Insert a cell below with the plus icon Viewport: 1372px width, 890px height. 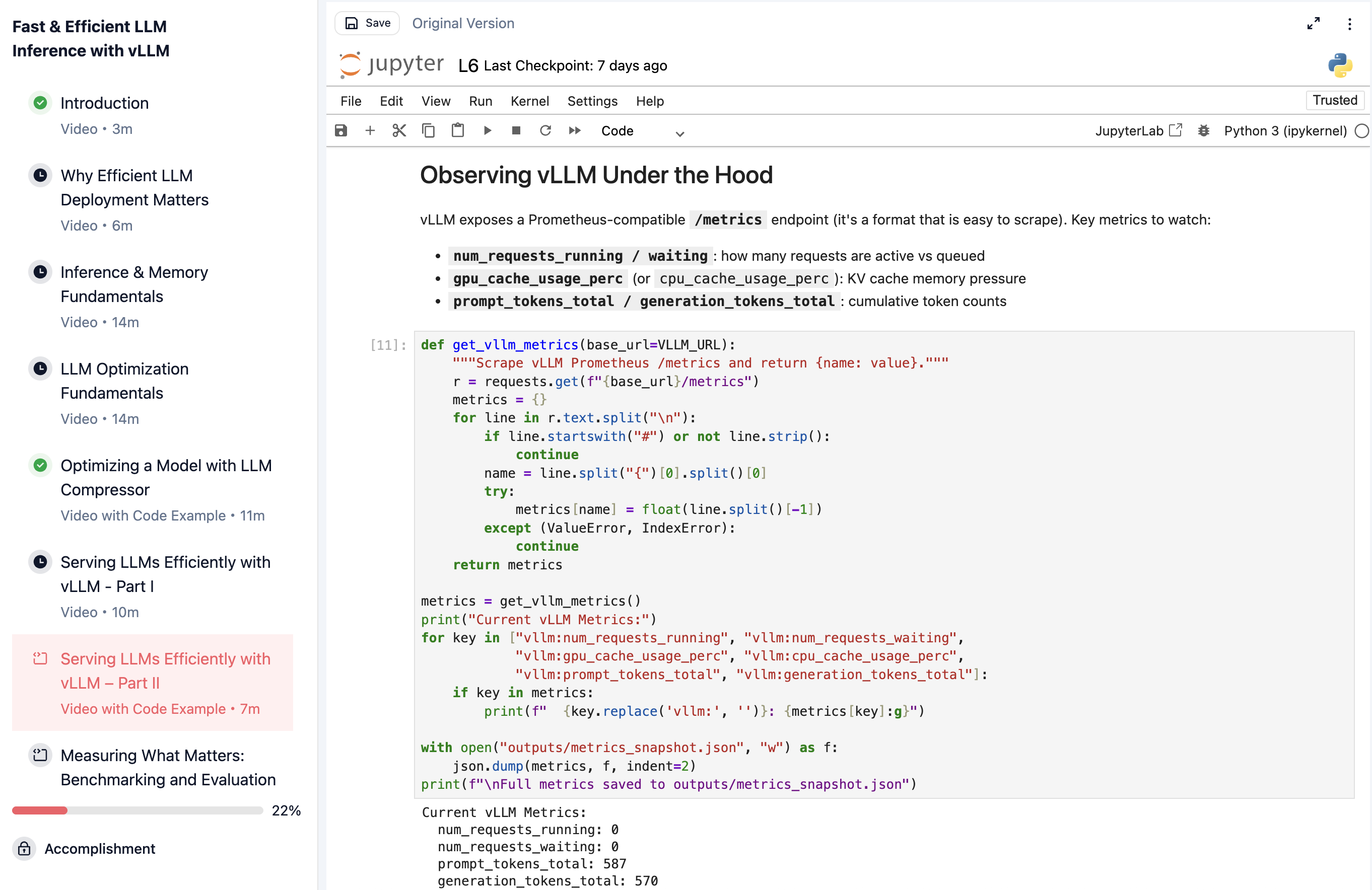(x=370, y=131)
